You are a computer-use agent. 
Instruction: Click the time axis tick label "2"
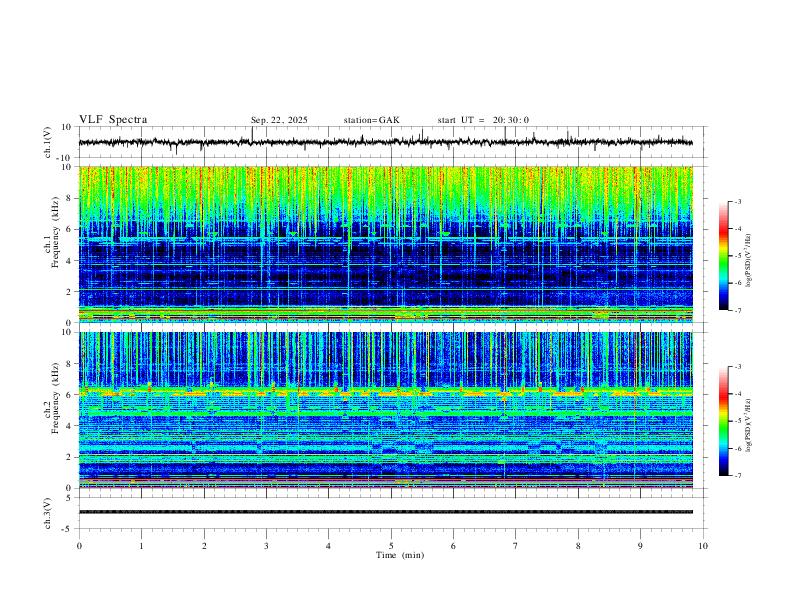point(204,546)
